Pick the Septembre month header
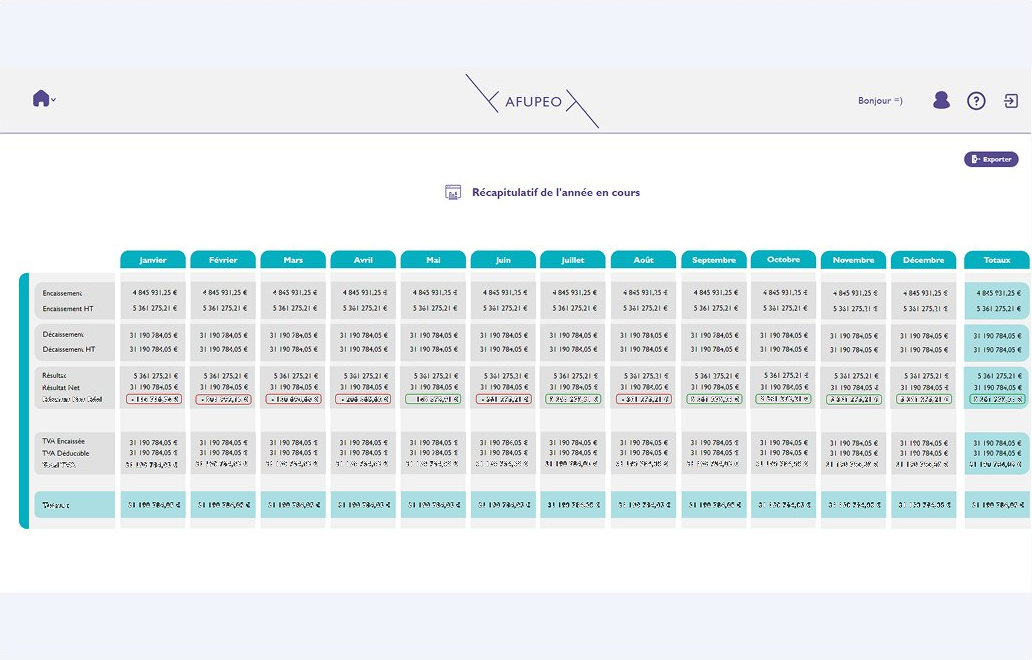 [713, 260]
